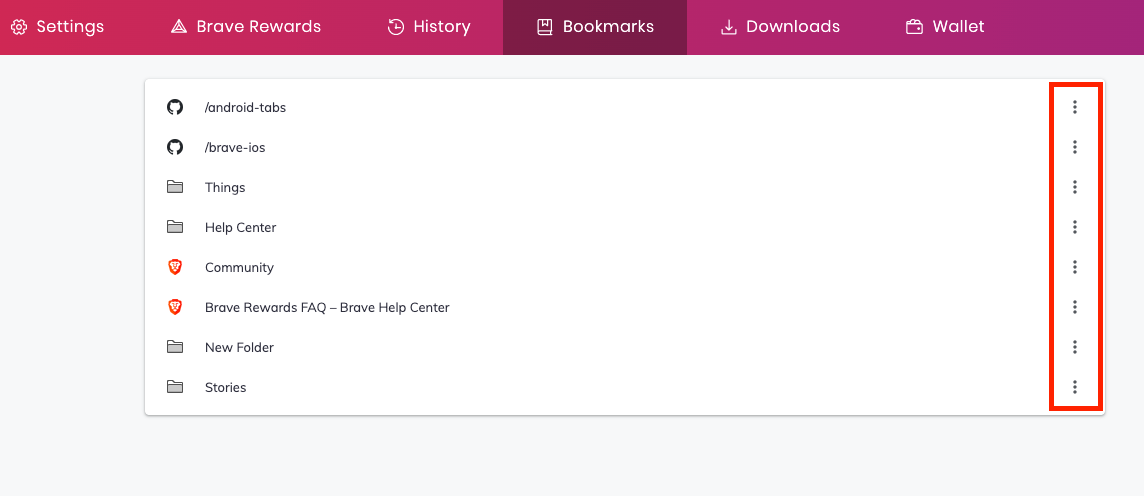The height and width of the screenshot is (496, 1144).
Task: Select the /android-tabs bookmark
Action: (245, 108)
